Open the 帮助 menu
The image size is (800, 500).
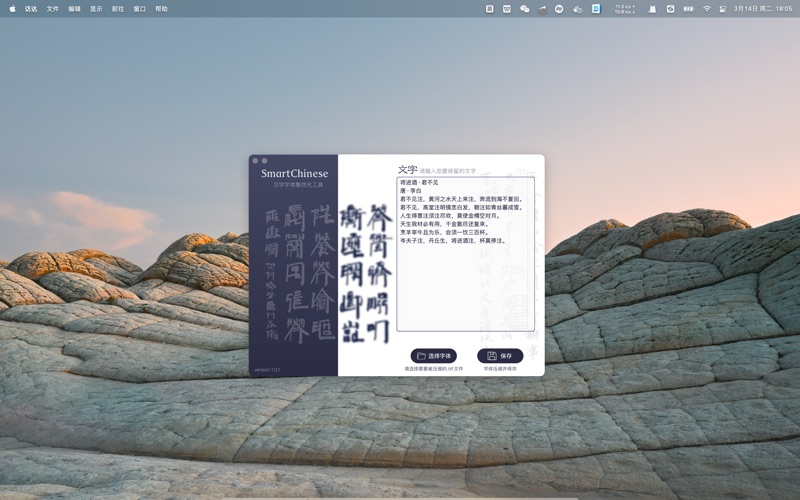[x=161, y=9]
